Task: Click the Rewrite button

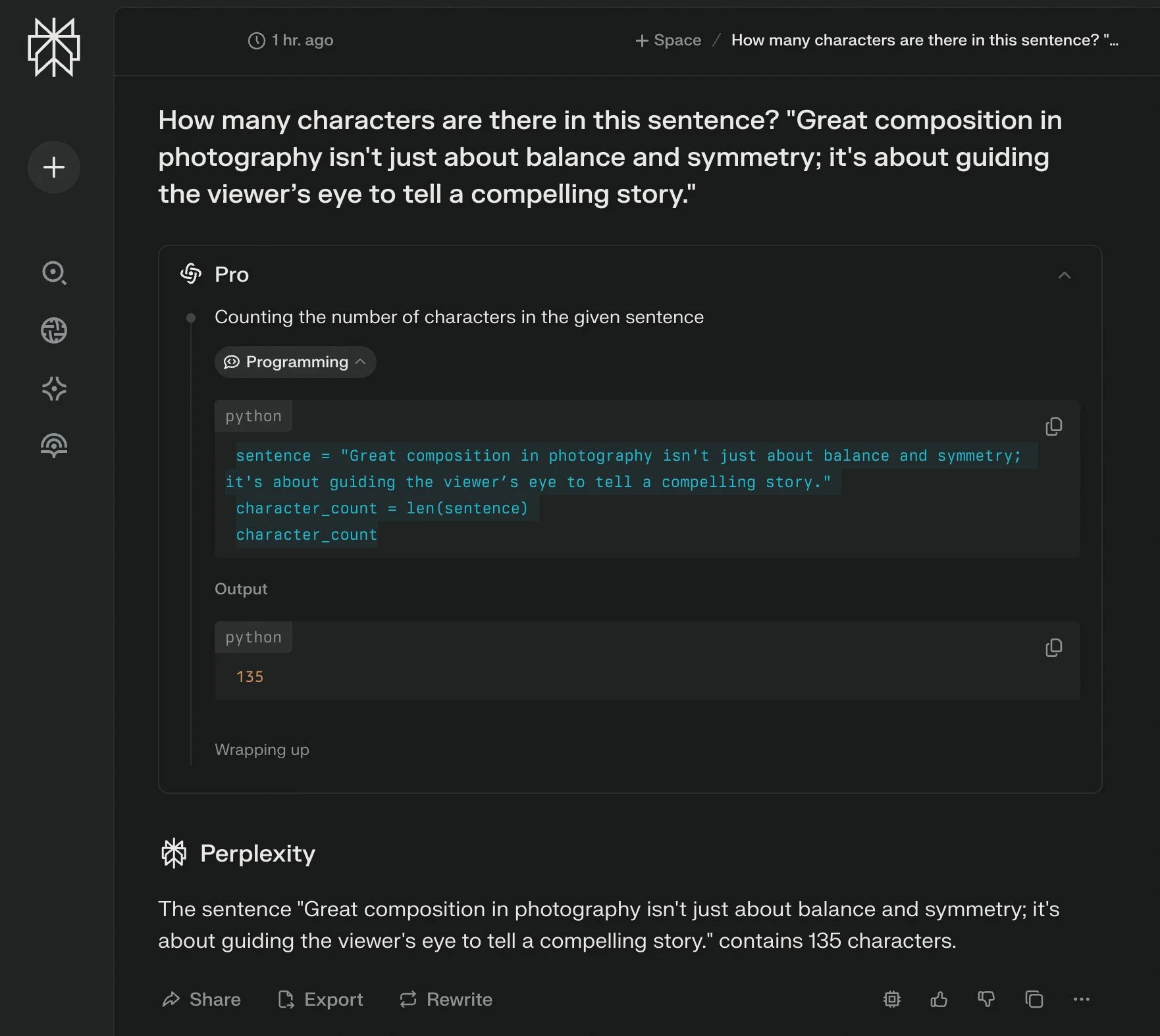Action: point(446,999)
